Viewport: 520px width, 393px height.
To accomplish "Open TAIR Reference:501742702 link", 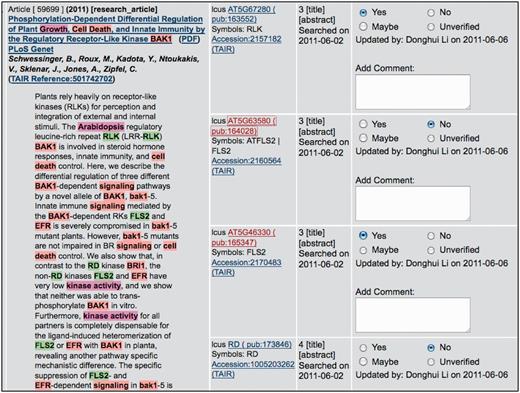I will 62,79.
